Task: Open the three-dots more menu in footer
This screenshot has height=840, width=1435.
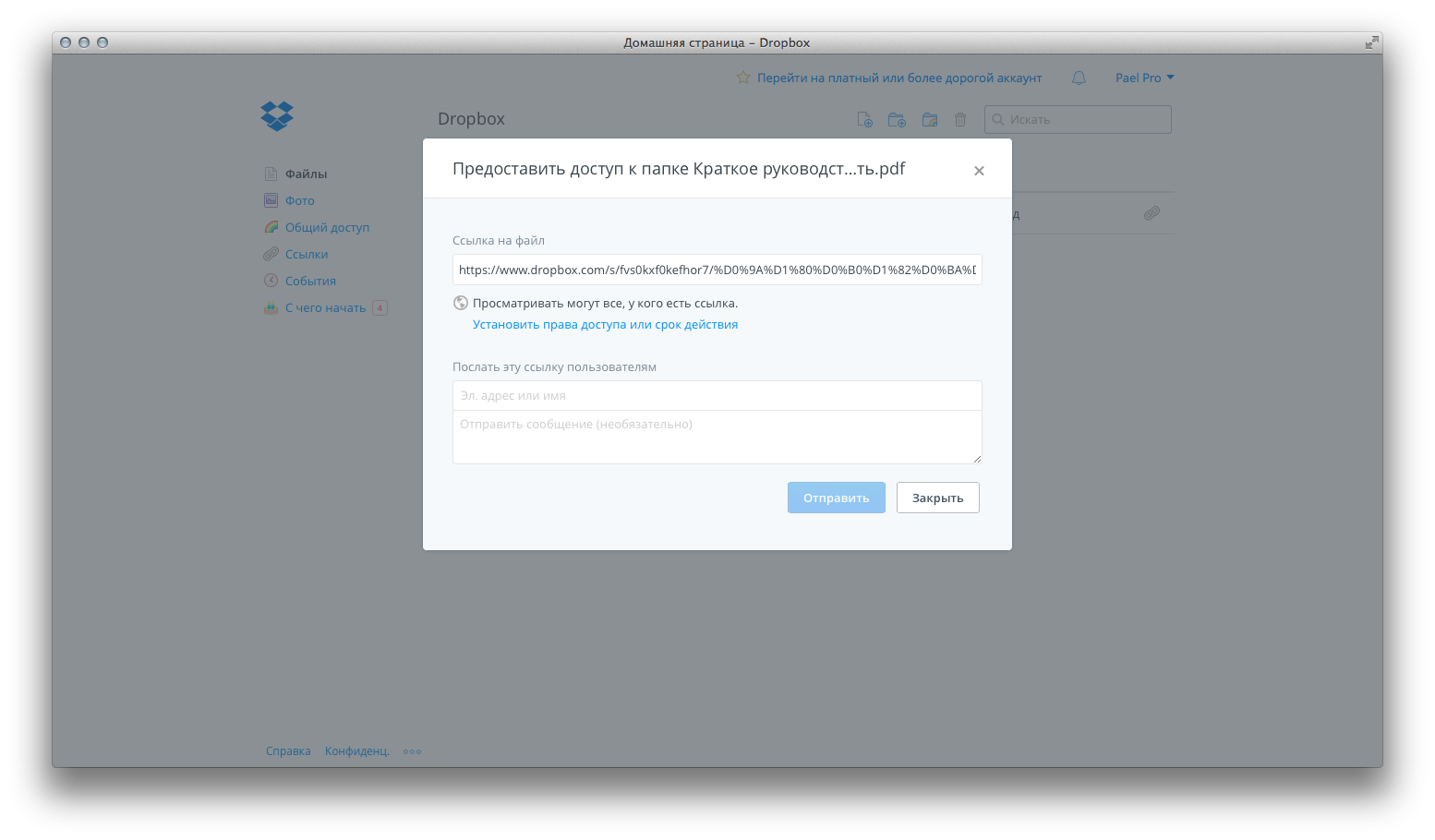Action: pos(412,751)
